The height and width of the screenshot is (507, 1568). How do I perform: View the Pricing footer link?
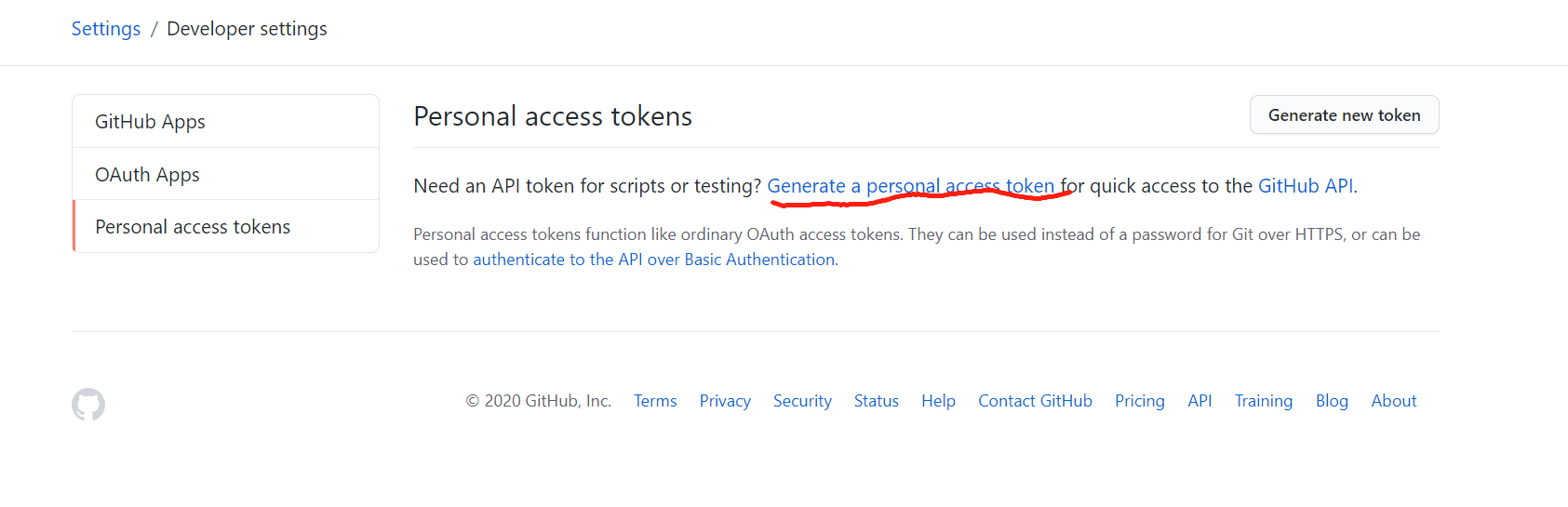(1139, 401)
